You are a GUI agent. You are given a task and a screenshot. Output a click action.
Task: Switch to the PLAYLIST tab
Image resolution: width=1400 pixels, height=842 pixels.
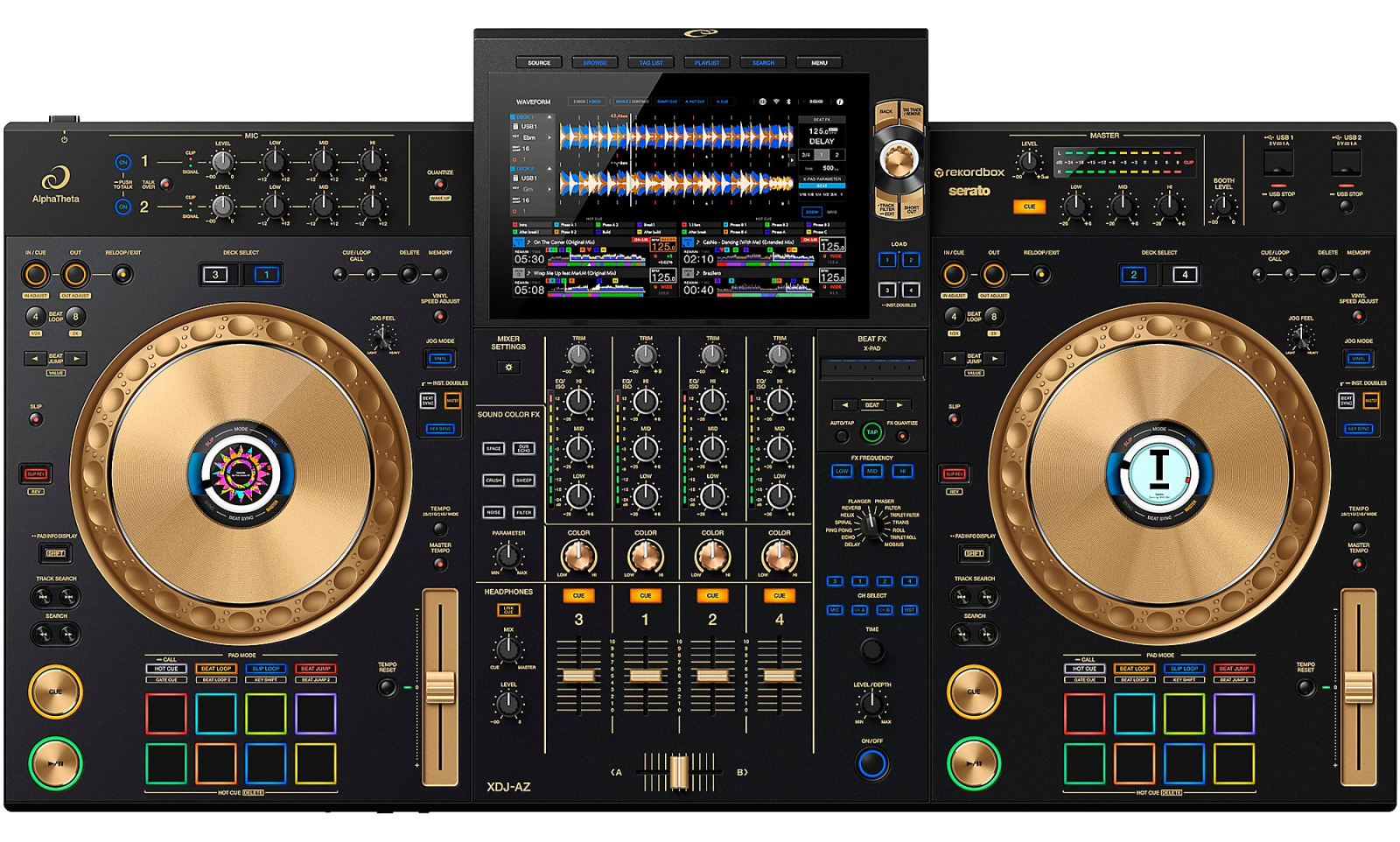click(707, 63)
